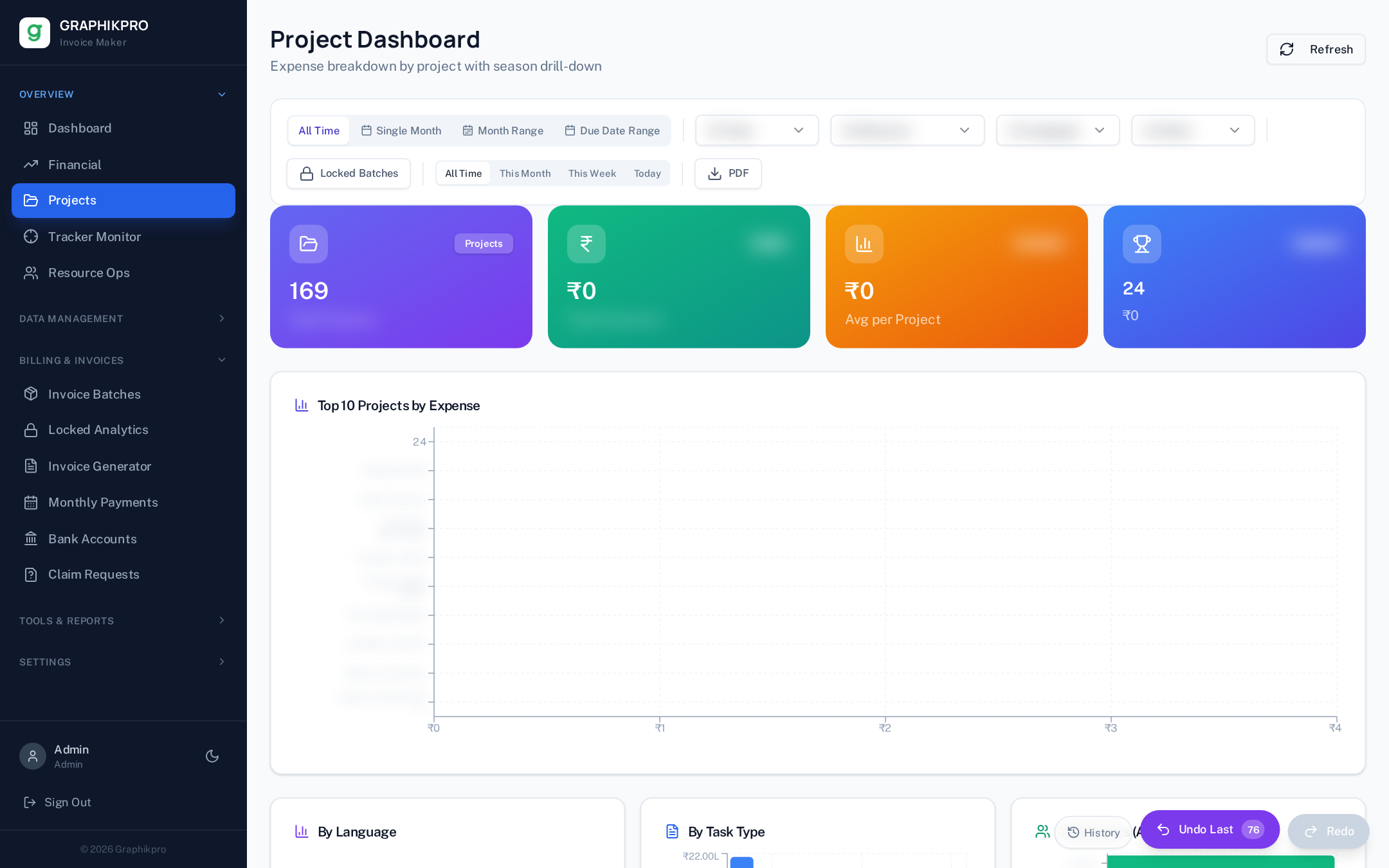The image size is (1389, 868).
Task: Click the Redo button
Action: click(x=1329, y=831)
